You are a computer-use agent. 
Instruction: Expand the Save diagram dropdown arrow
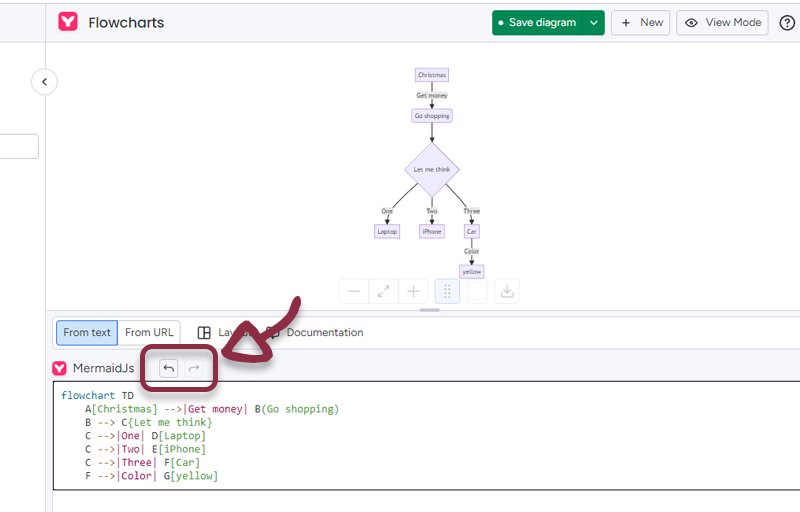(594, 23)
